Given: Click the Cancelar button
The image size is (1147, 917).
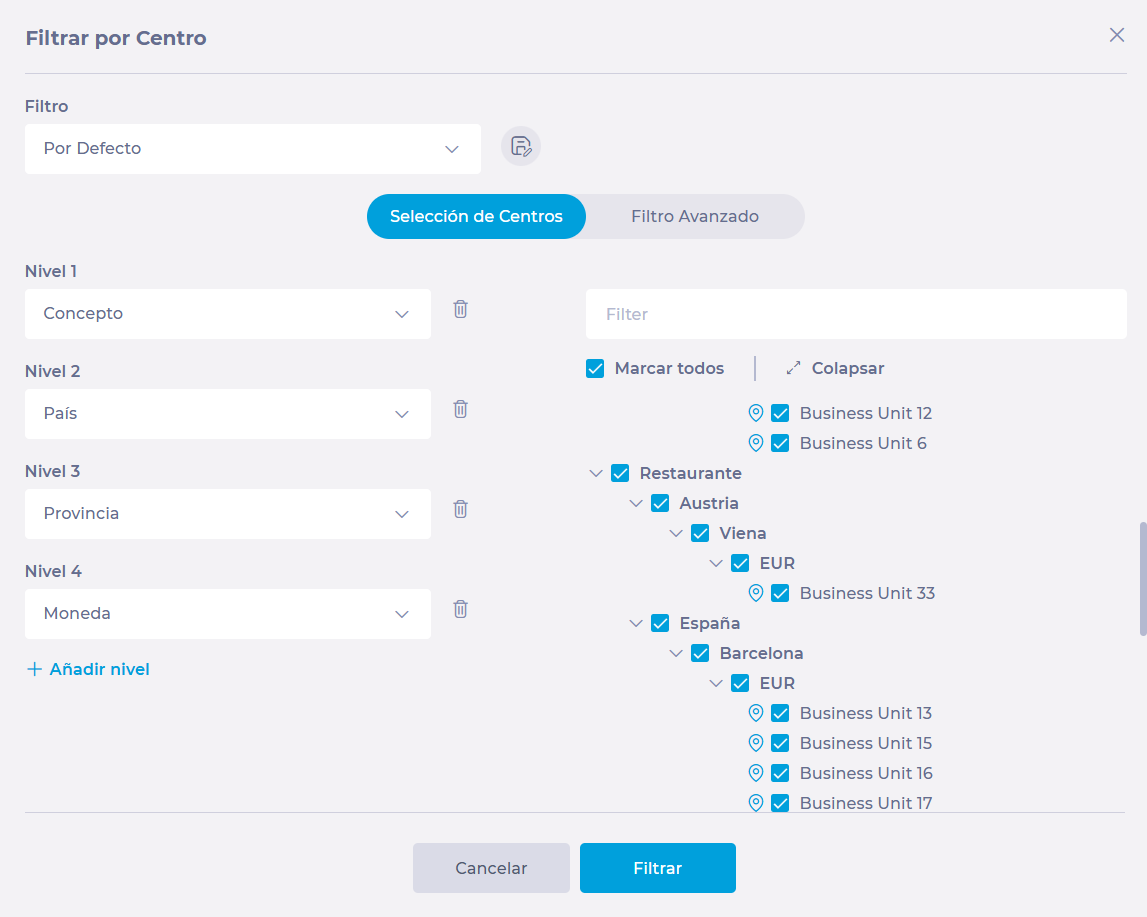Looking at the screenshot, I should (491, 868).
